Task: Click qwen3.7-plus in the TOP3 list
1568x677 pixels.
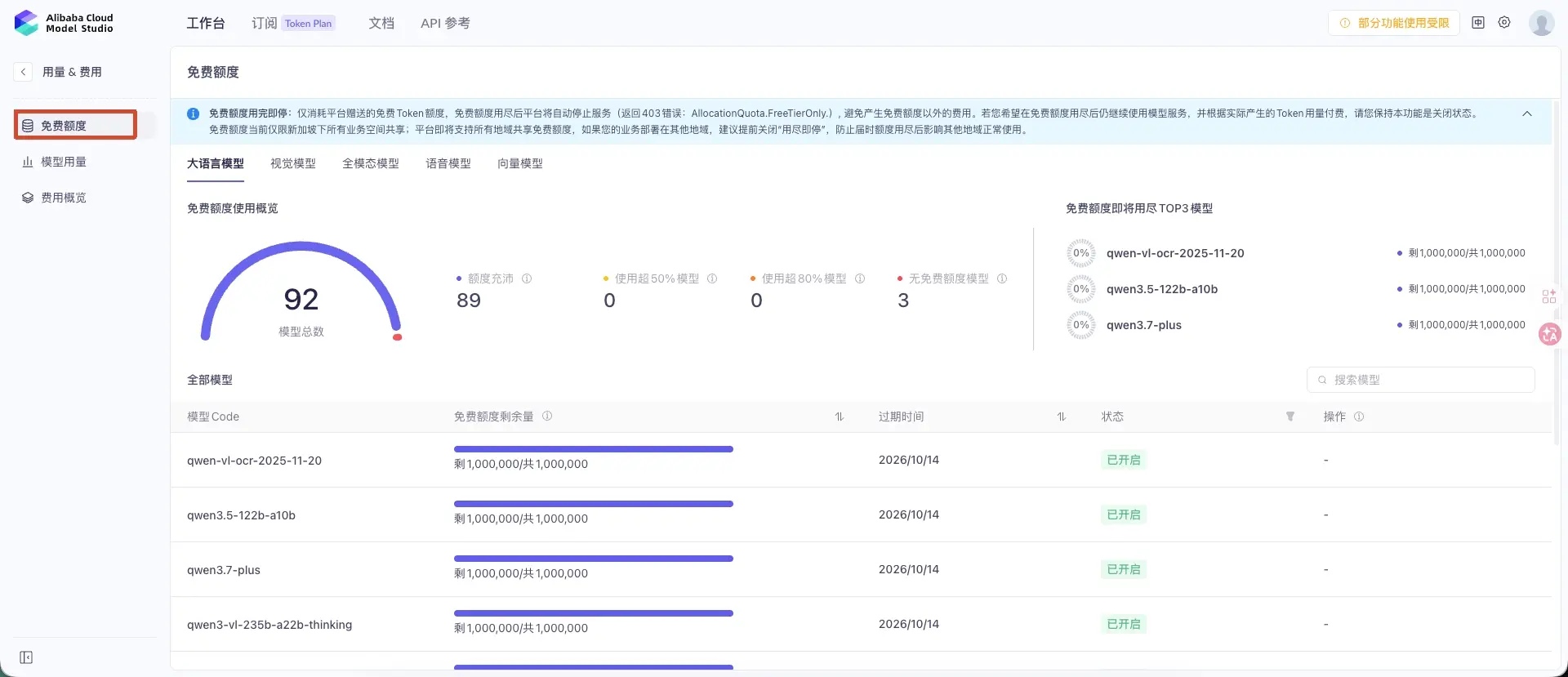Action: [x=1144, y=325]
